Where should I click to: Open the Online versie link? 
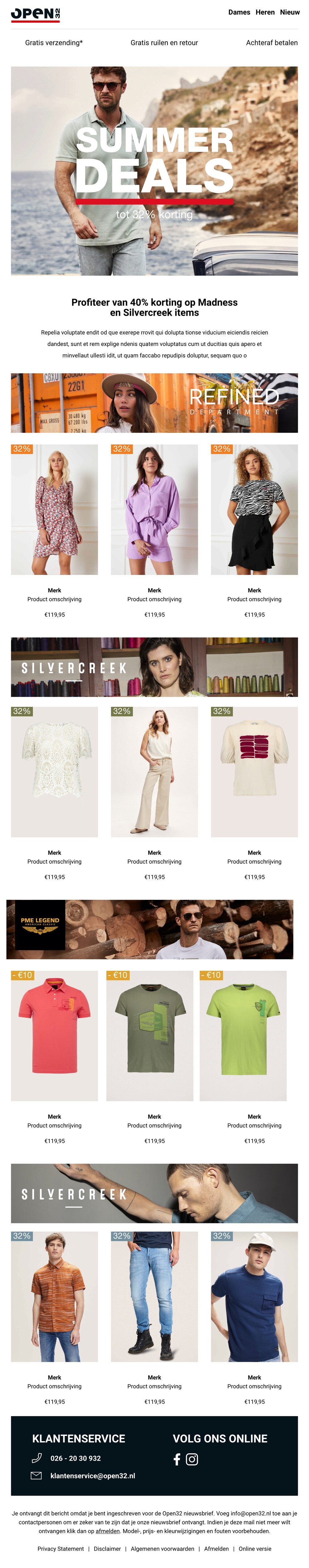pos(255,1549)
